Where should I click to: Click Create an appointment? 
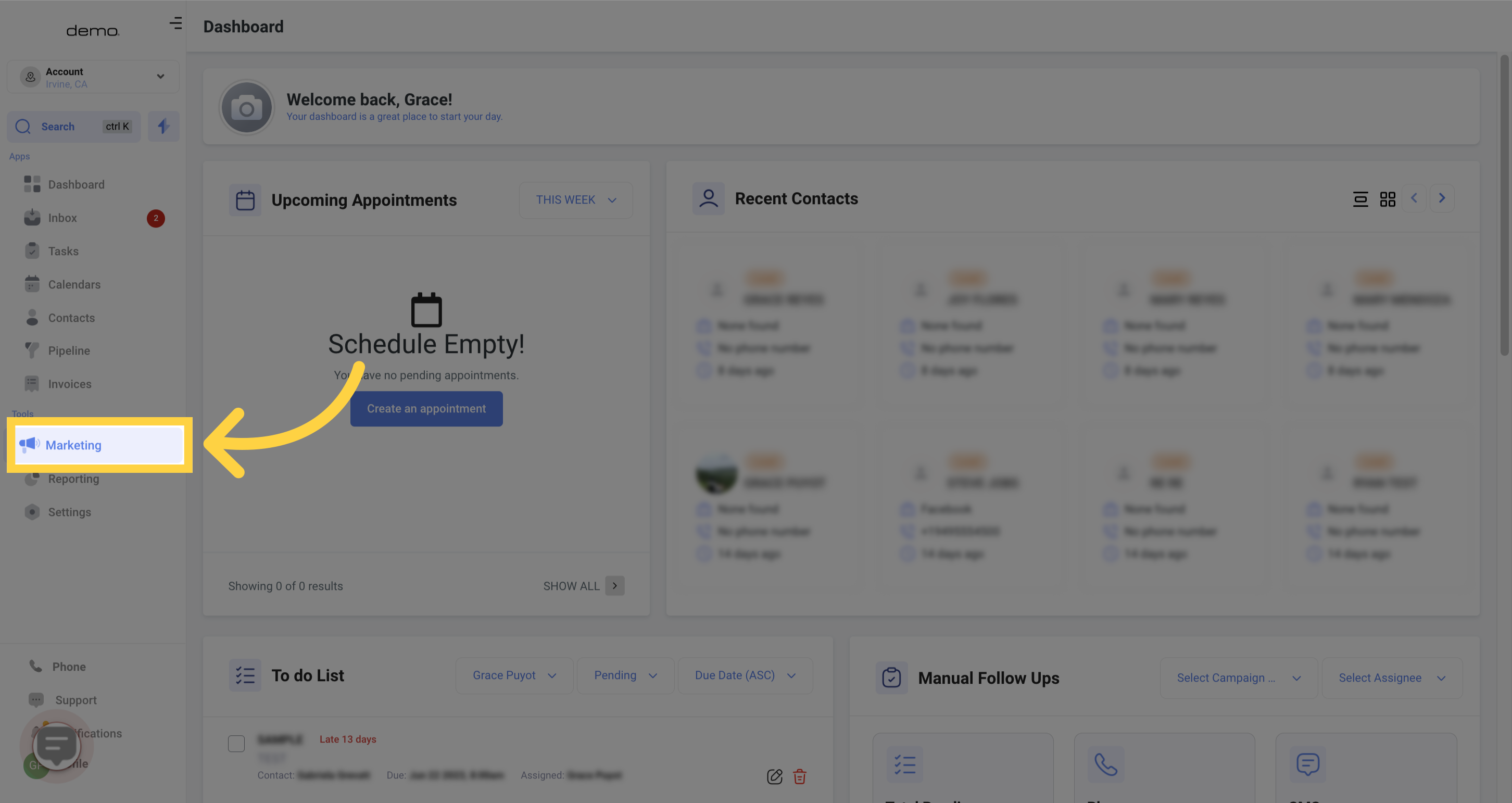point(426,409)
